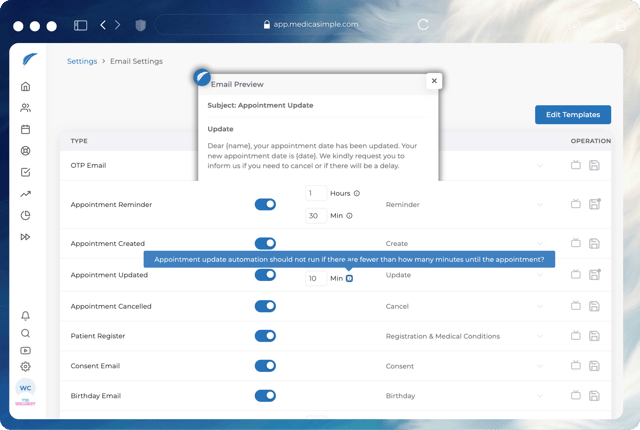The image size is (640, 430).
Task: Click the Hours input field
Action: pyautogui.click(x=316, y=193)
